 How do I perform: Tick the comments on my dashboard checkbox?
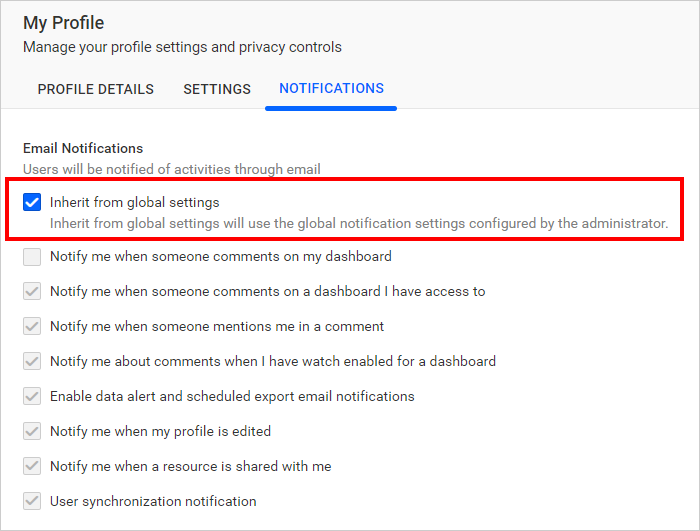coord(32,257)
